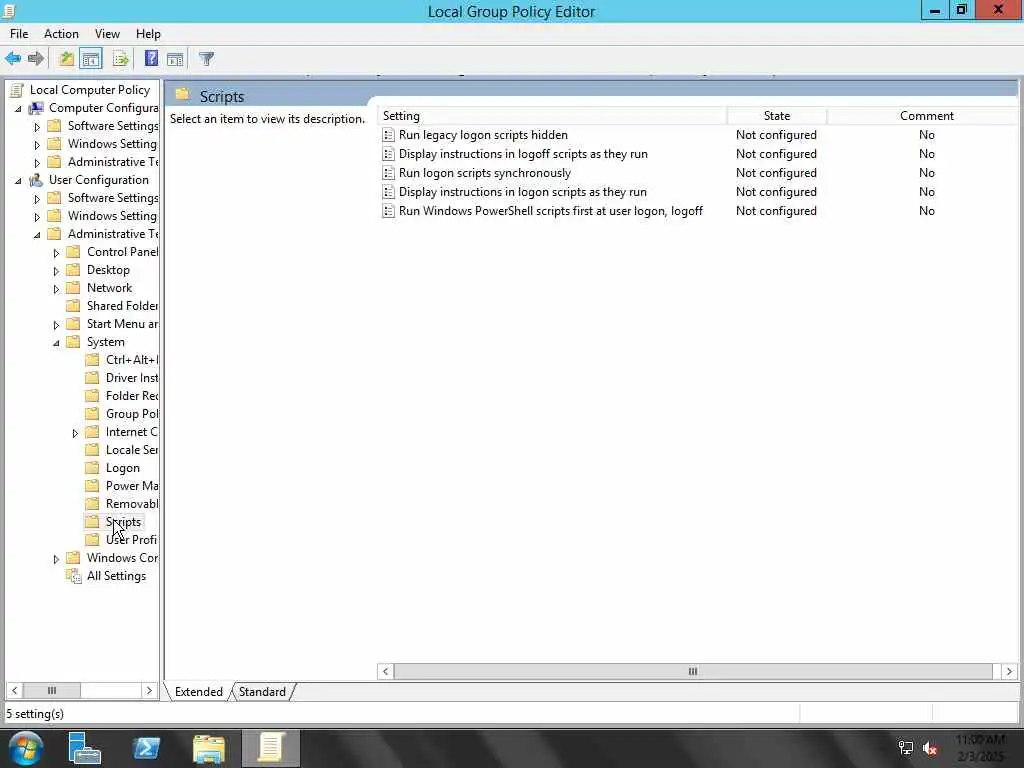
Task: Click the Forward arrow toolbar icon
Action: click(x=36, y=59)
